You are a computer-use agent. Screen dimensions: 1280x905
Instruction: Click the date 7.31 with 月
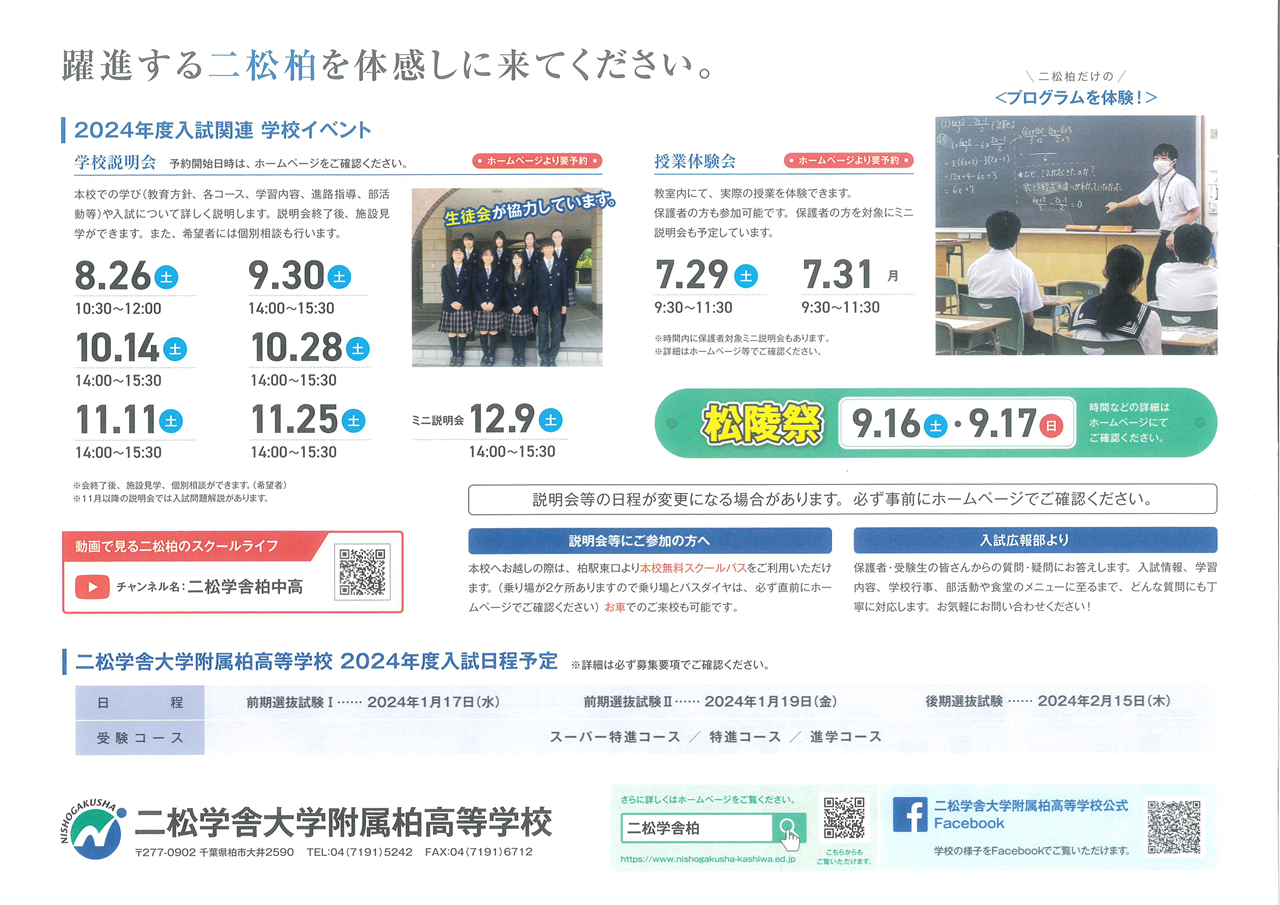851,275
